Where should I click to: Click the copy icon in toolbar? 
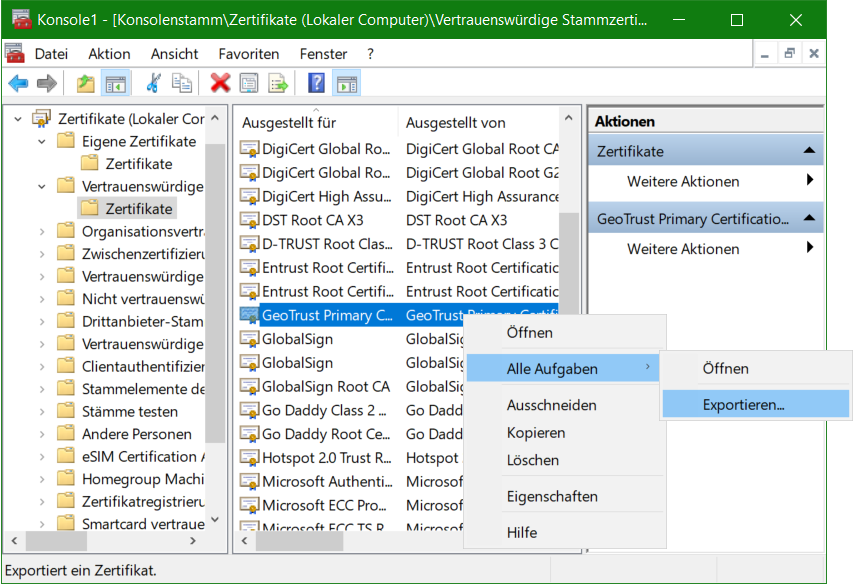click(182, 83)
